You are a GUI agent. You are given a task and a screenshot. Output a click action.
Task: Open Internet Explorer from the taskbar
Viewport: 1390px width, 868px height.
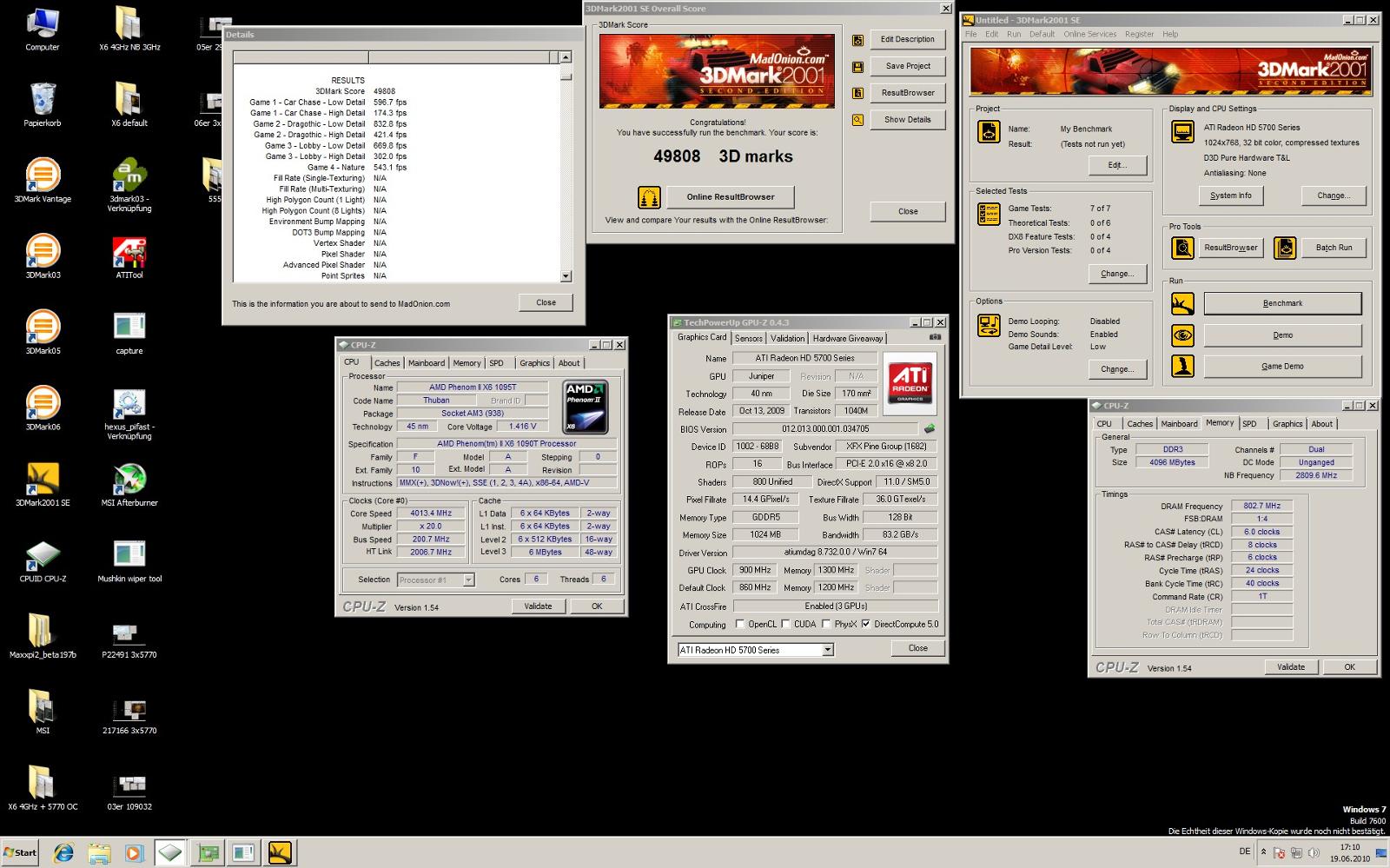coord(63,852)
